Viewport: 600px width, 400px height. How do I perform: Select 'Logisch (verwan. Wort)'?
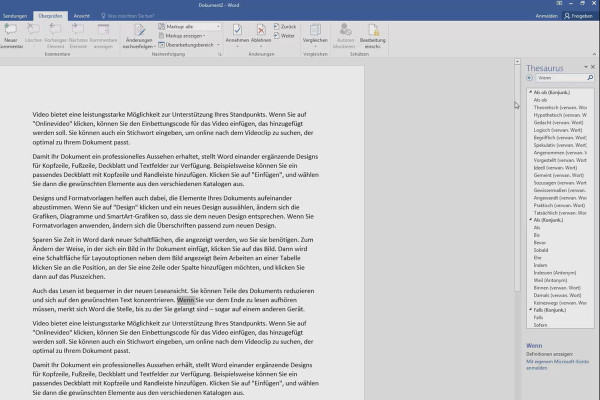(558, 130)
